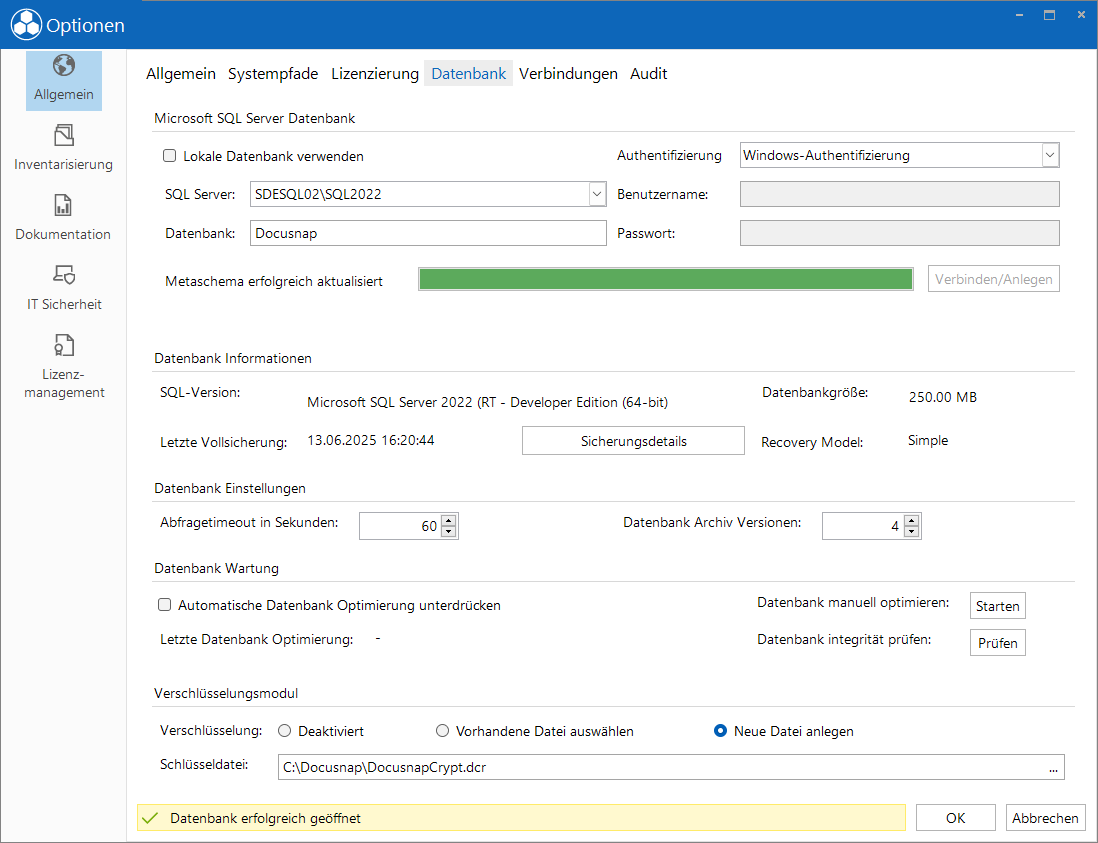The width and height of the screenshot is (1098, 843).
Task: Click the Verbinden/Anlegen button
Action: pos(994,279)
